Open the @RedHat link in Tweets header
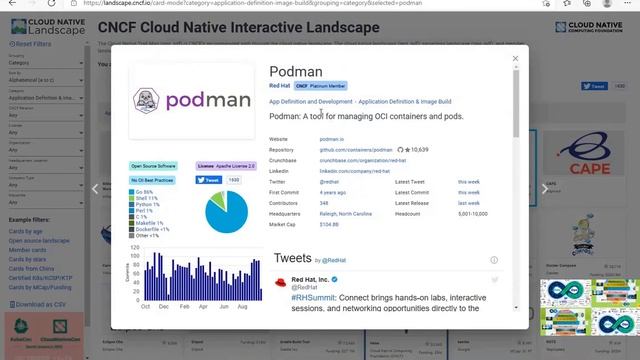The height and width of the screenshot is (360, 640). (334, 260)
